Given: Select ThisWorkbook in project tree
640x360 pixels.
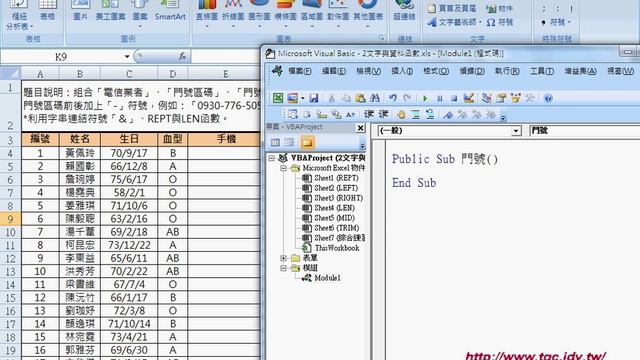Looking at the screenshot, I should pos(337,248).
